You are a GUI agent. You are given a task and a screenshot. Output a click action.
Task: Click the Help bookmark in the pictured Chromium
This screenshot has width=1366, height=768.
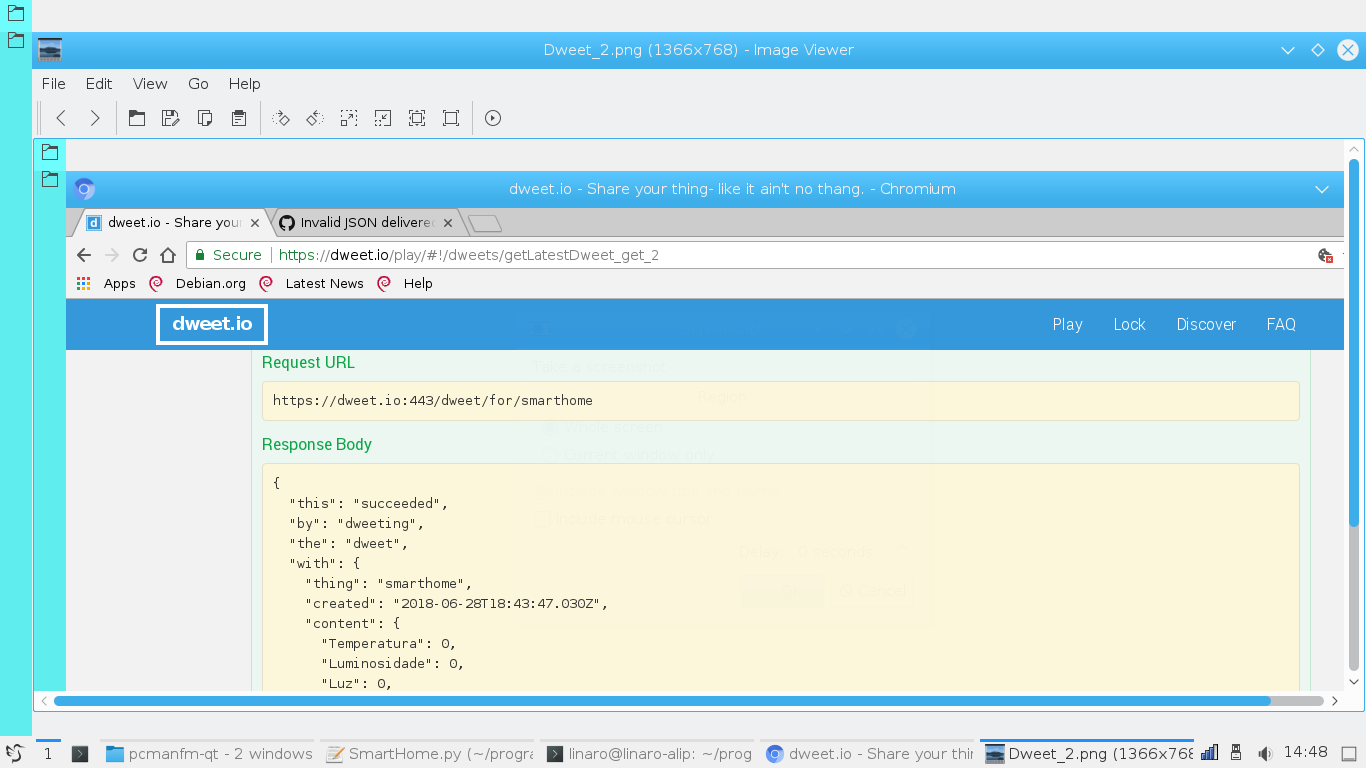405,284
